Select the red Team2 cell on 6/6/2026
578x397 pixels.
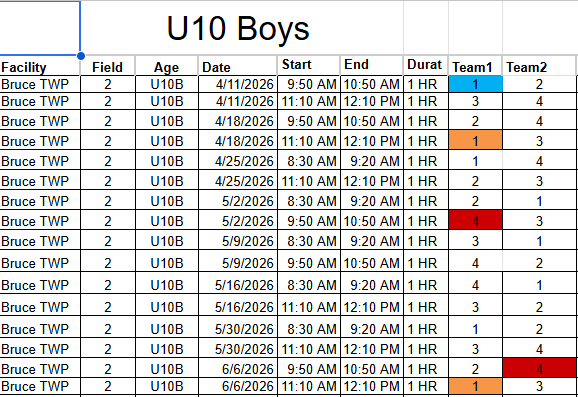point(540,368)
